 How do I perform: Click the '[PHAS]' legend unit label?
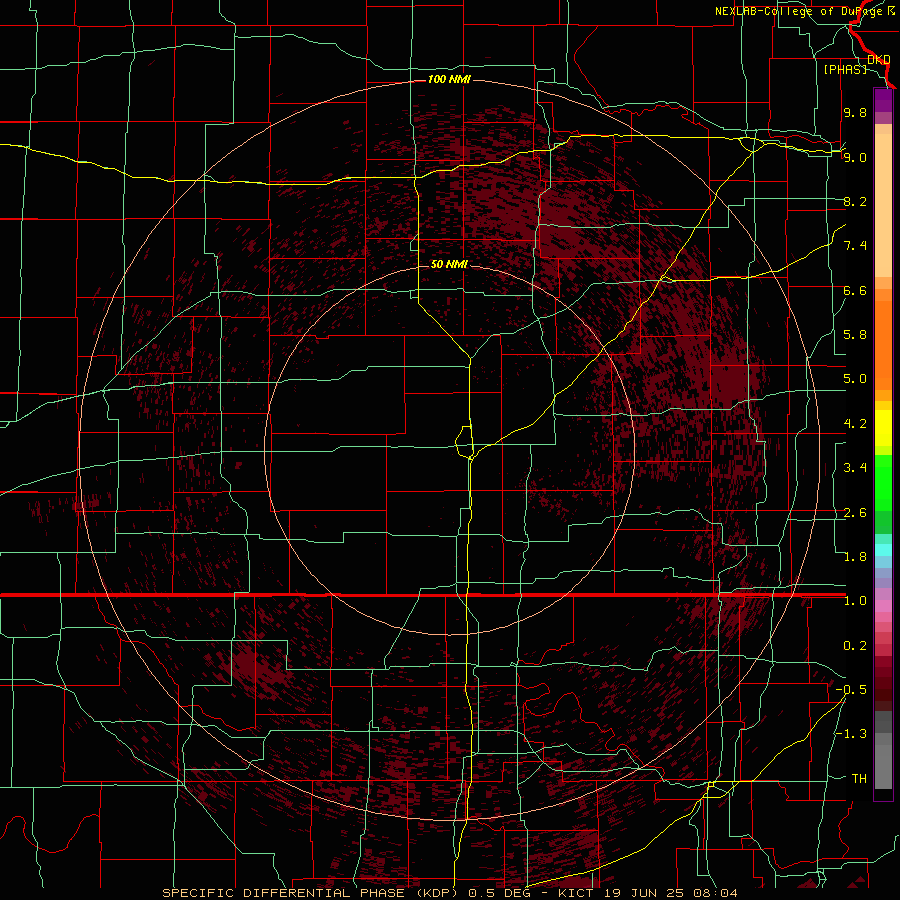pyautogui.click(x=845, y=69)
